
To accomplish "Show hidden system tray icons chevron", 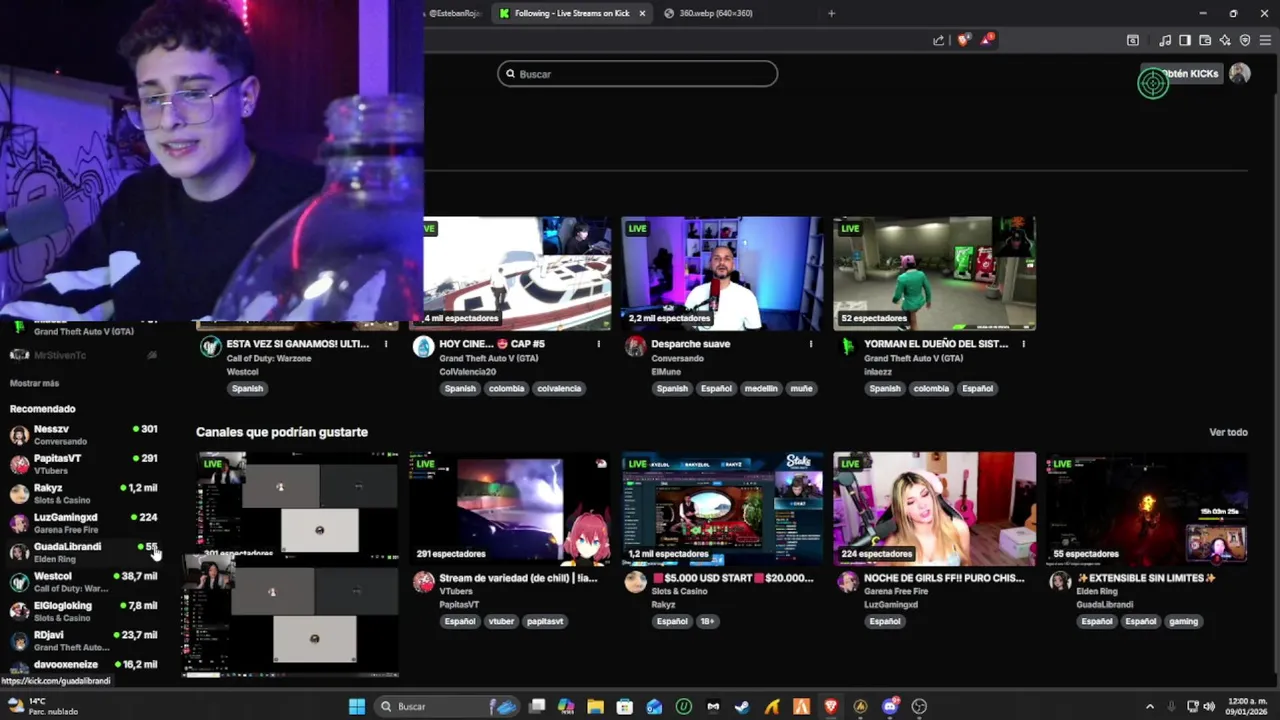I will point(1150,706).
